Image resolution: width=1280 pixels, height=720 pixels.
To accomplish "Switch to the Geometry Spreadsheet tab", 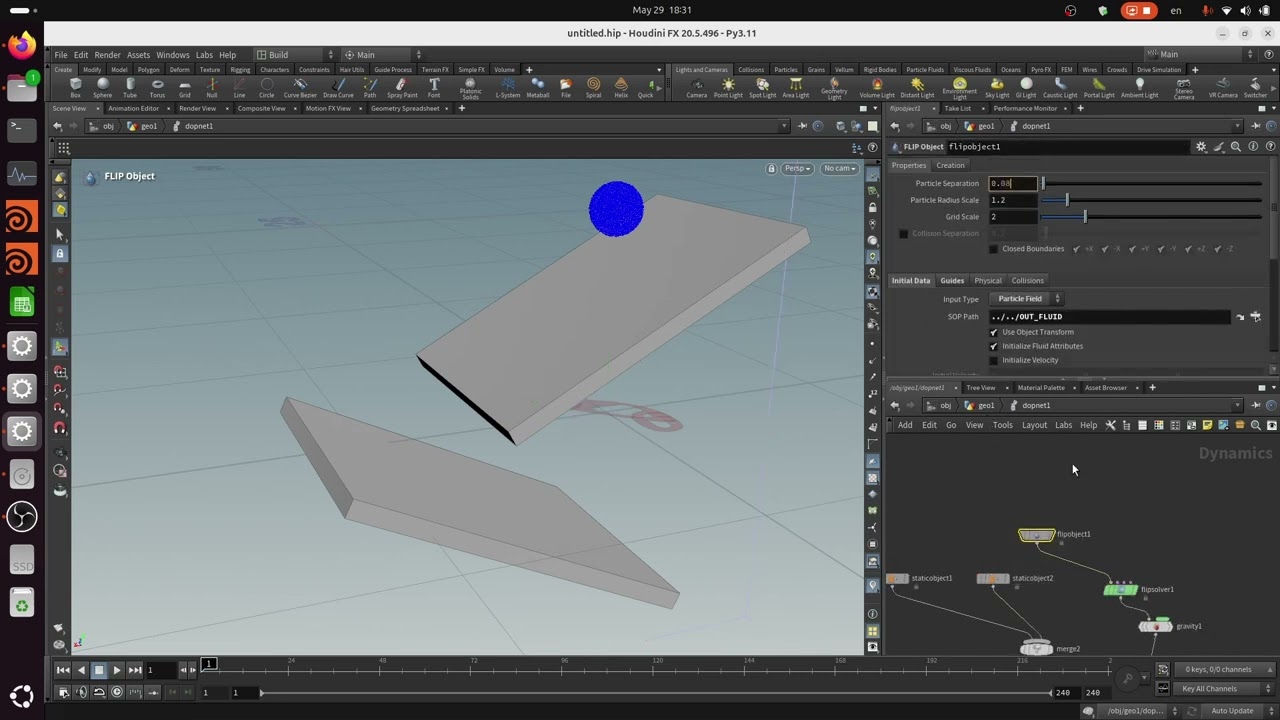I will 405,108.
